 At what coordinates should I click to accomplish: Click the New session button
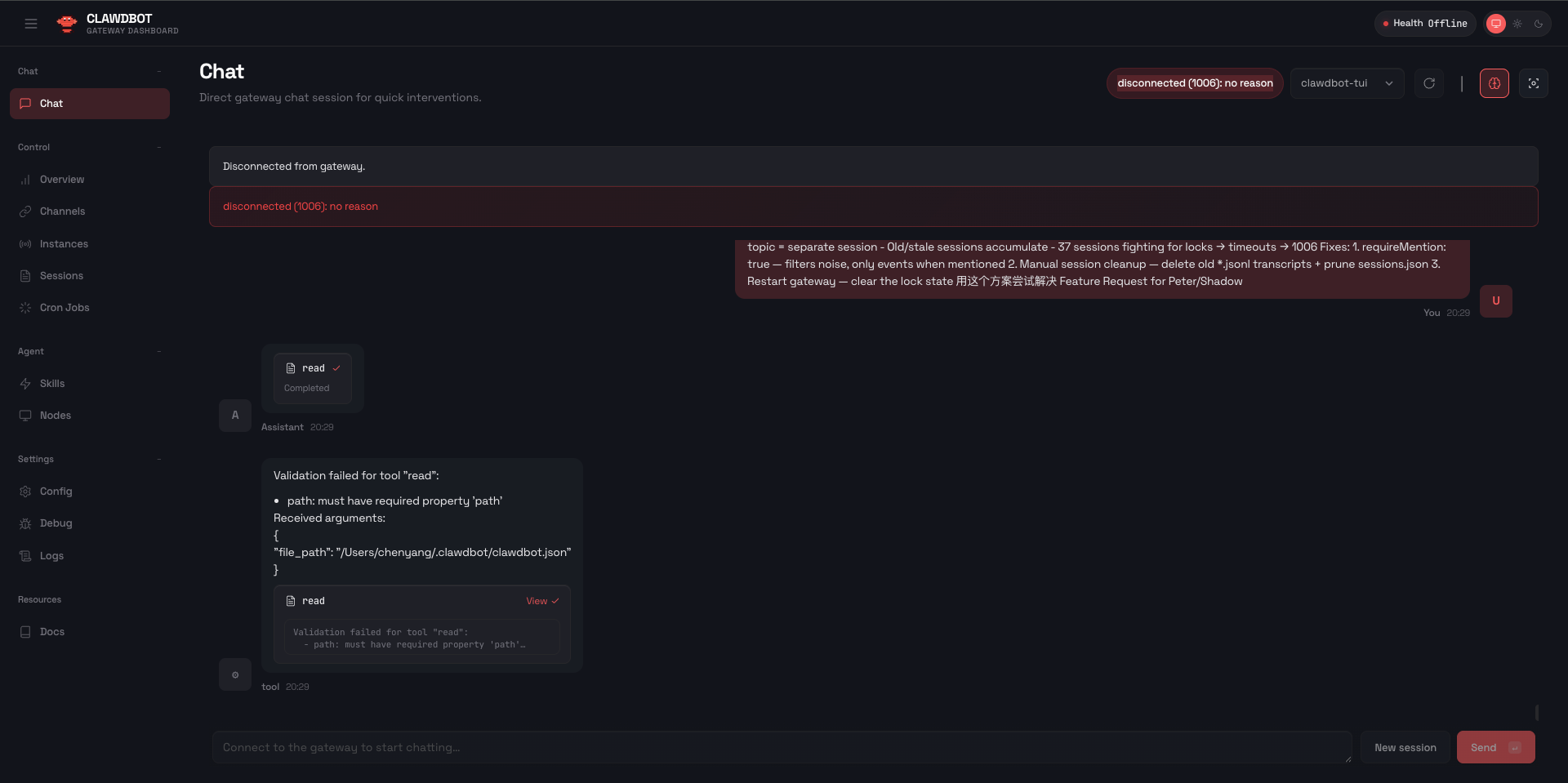click(1405, 748)
